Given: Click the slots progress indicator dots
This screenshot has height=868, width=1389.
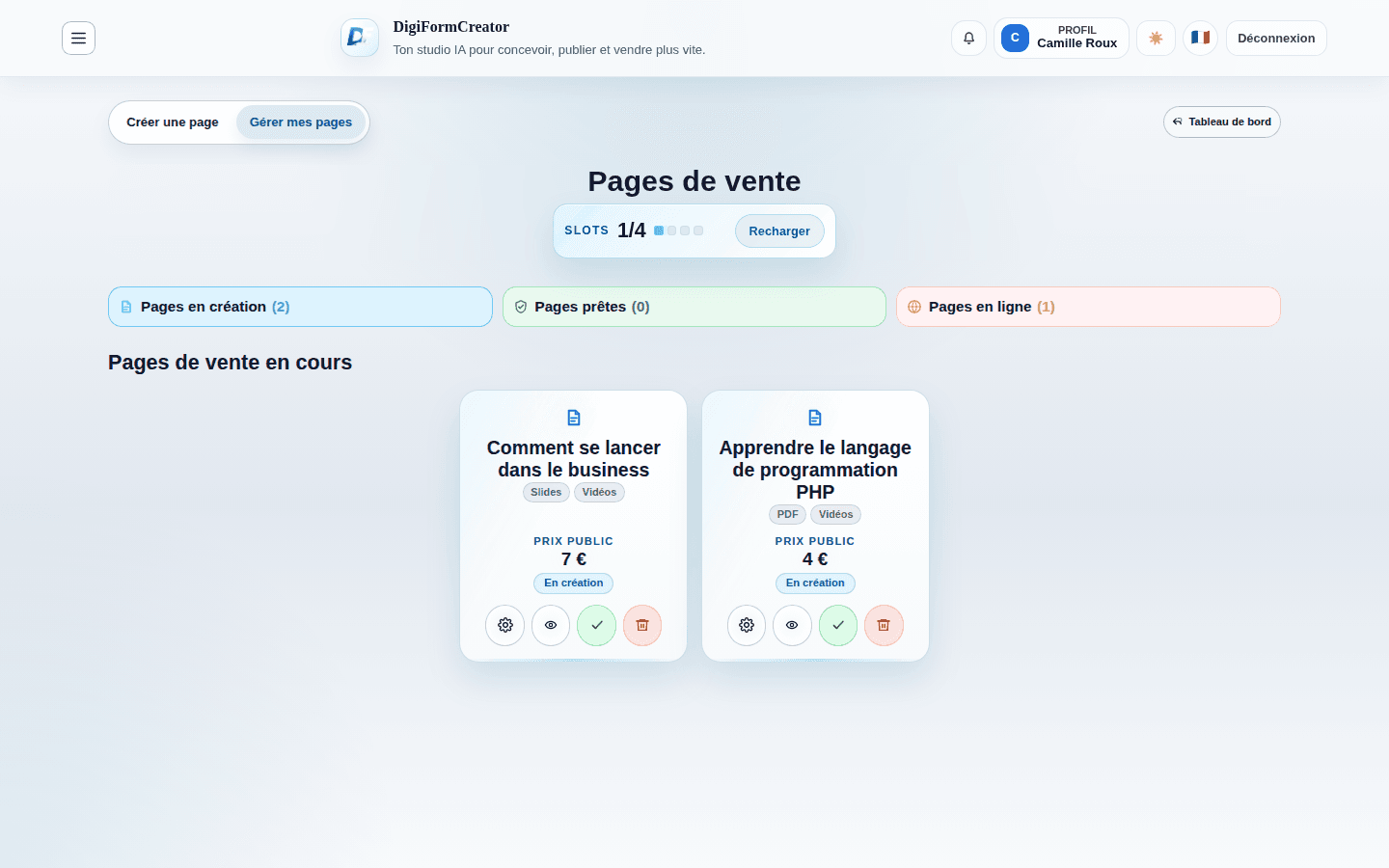Looking at the screenshot, I should 679,231.
